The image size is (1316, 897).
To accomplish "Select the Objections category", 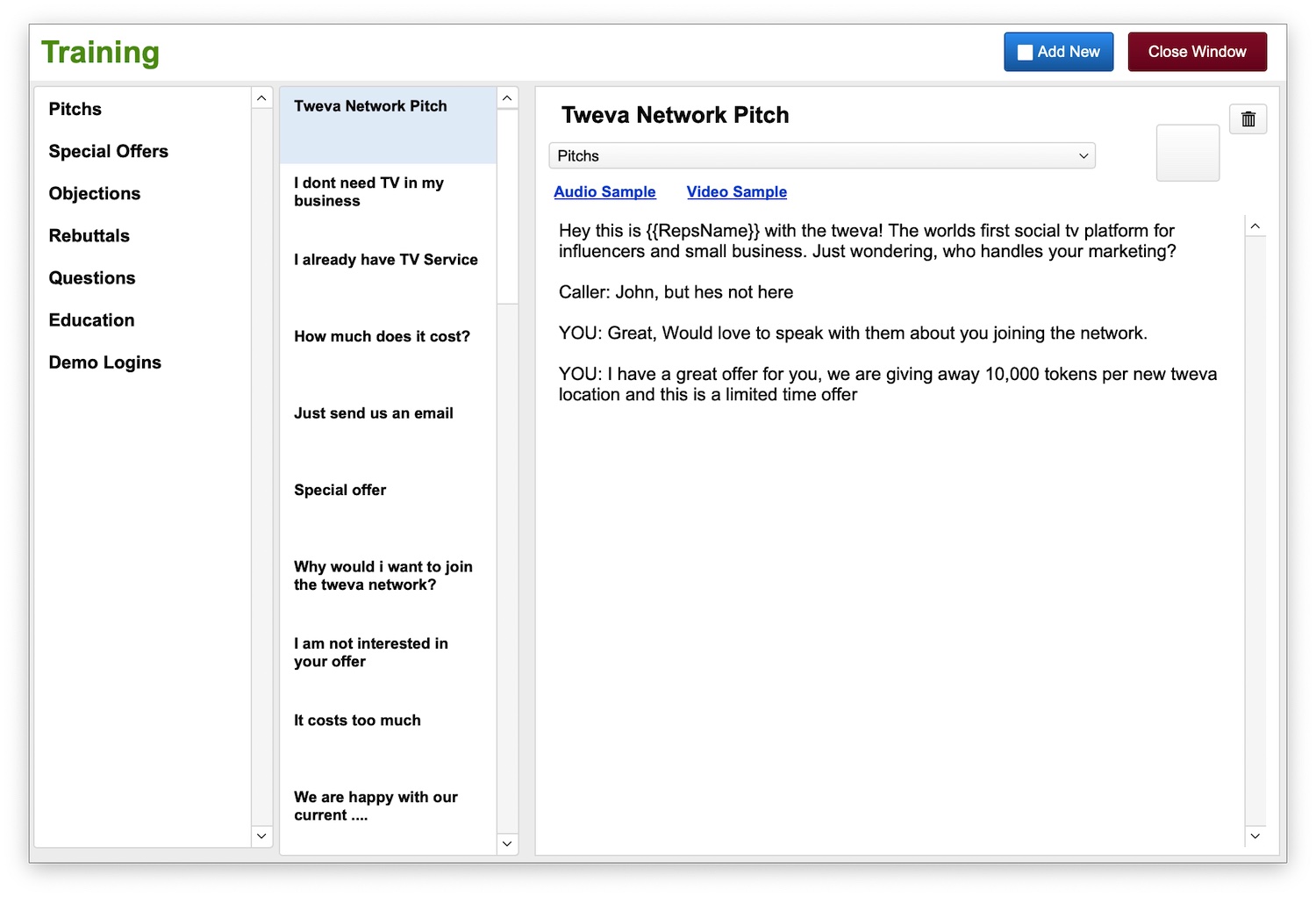I will [x=95, y=194].
